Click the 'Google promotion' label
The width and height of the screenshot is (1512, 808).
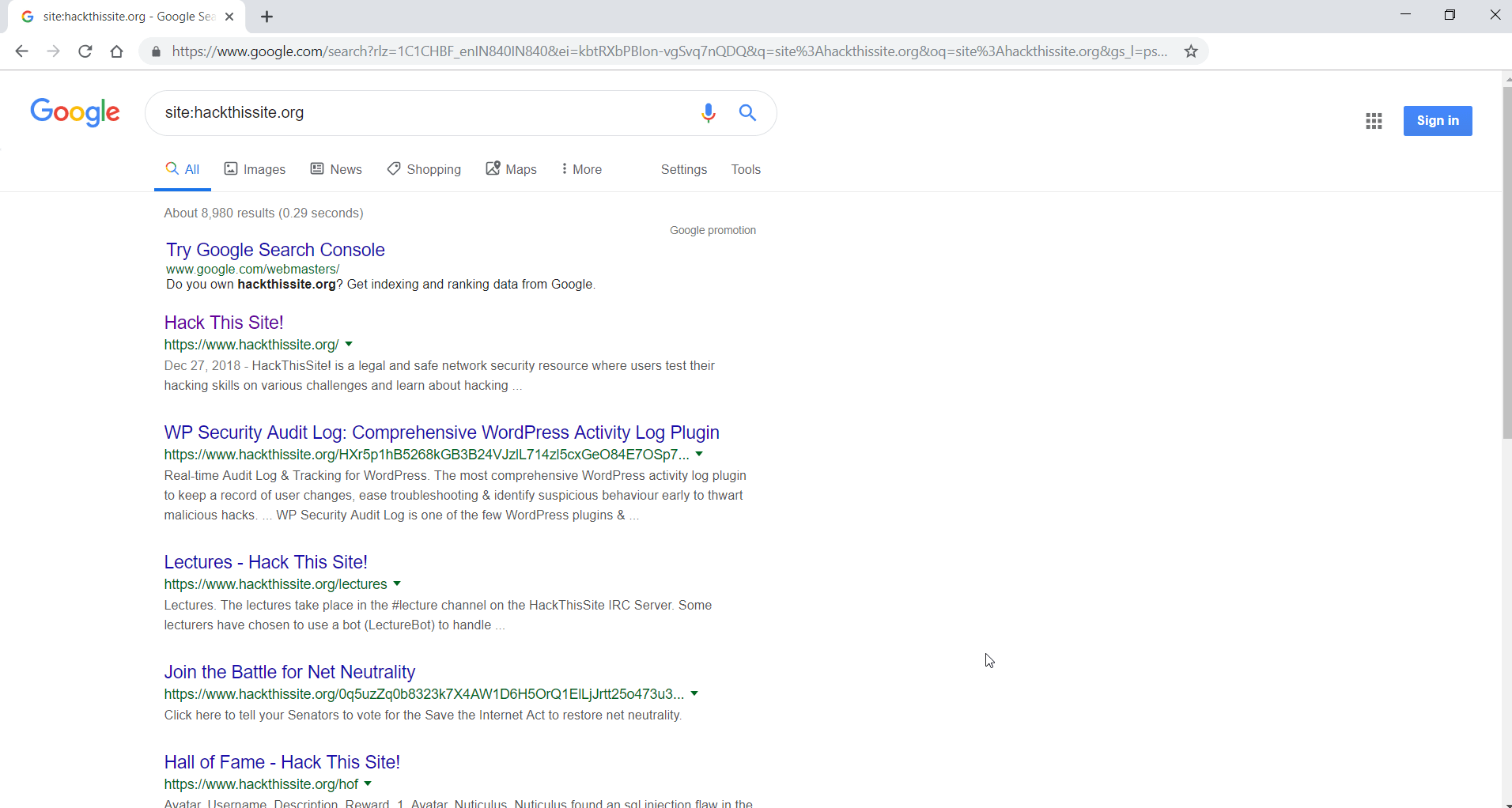pyautogui.click(x=713, y=230)
